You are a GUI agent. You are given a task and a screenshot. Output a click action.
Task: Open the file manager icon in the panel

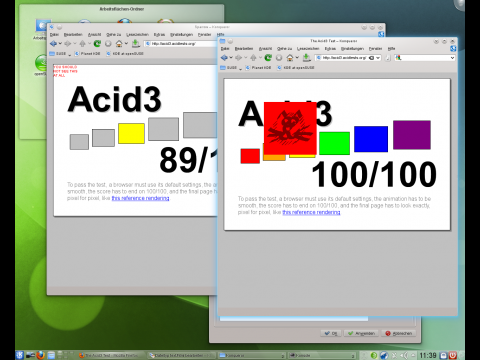tap(51, 355)
